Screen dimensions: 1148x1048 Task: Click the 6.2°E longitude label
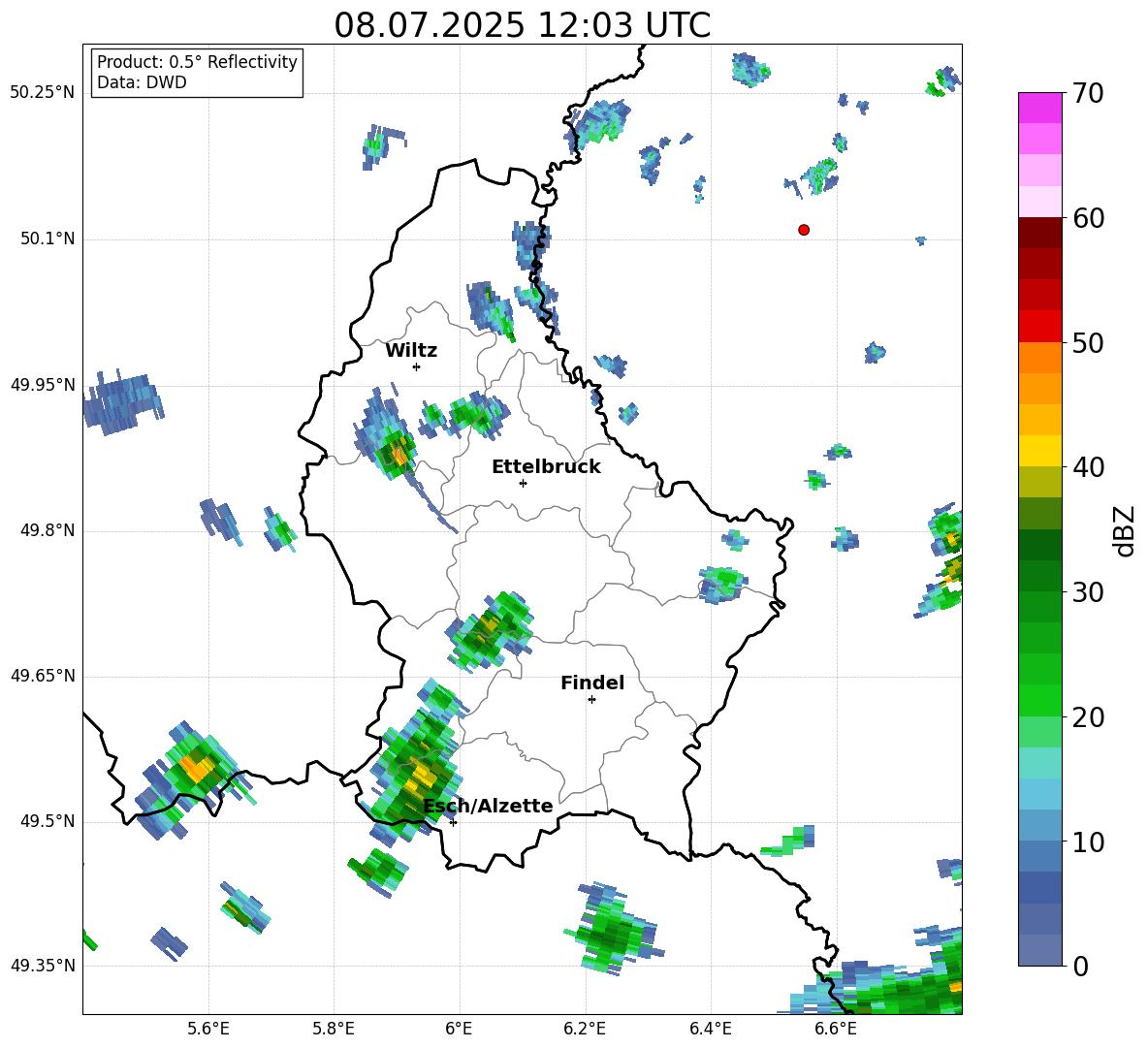pyautogui.click(x=585, y=1029)
